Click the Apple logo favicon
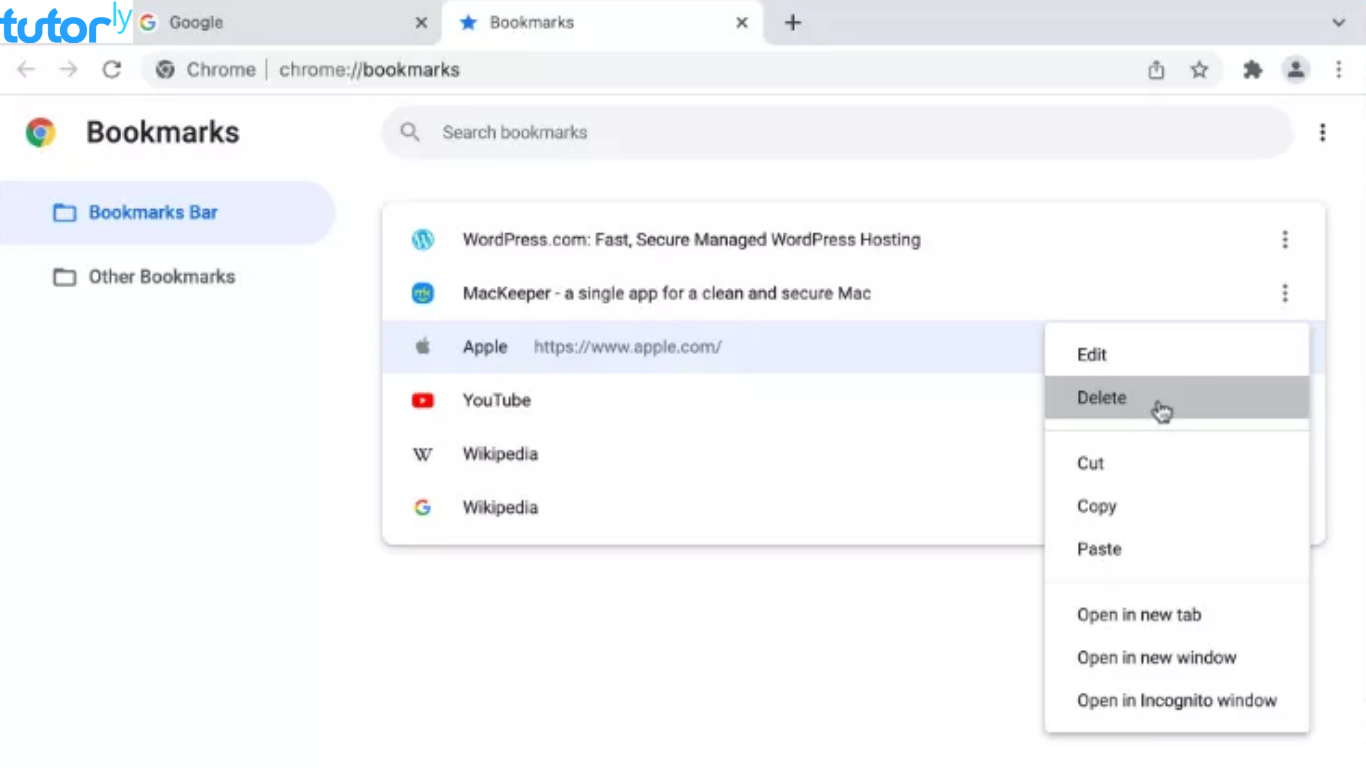The image size is (1366, 768). [423, 346]
